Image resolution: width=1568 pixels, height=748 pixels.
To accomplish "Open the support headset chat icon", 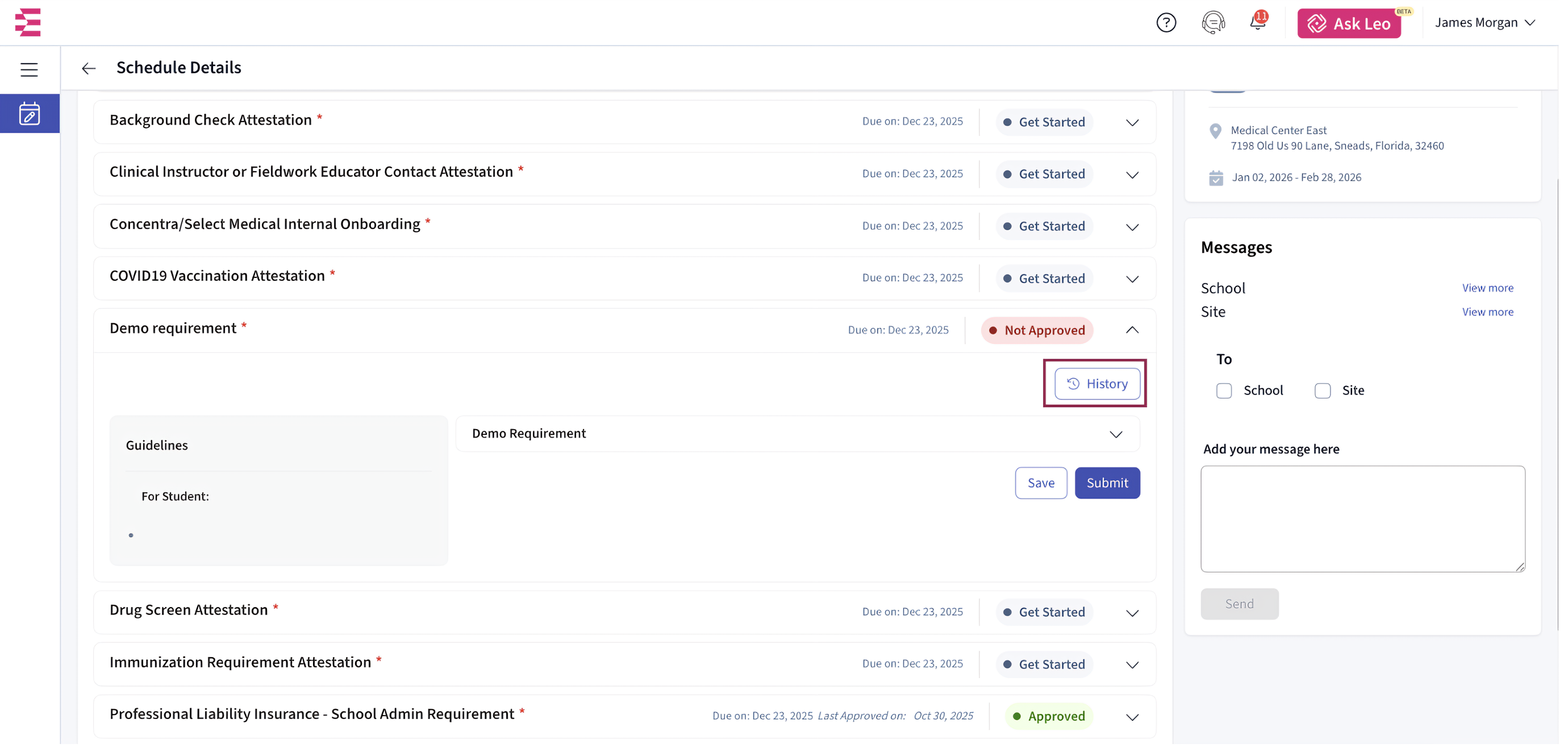I will click(1212, 23).
